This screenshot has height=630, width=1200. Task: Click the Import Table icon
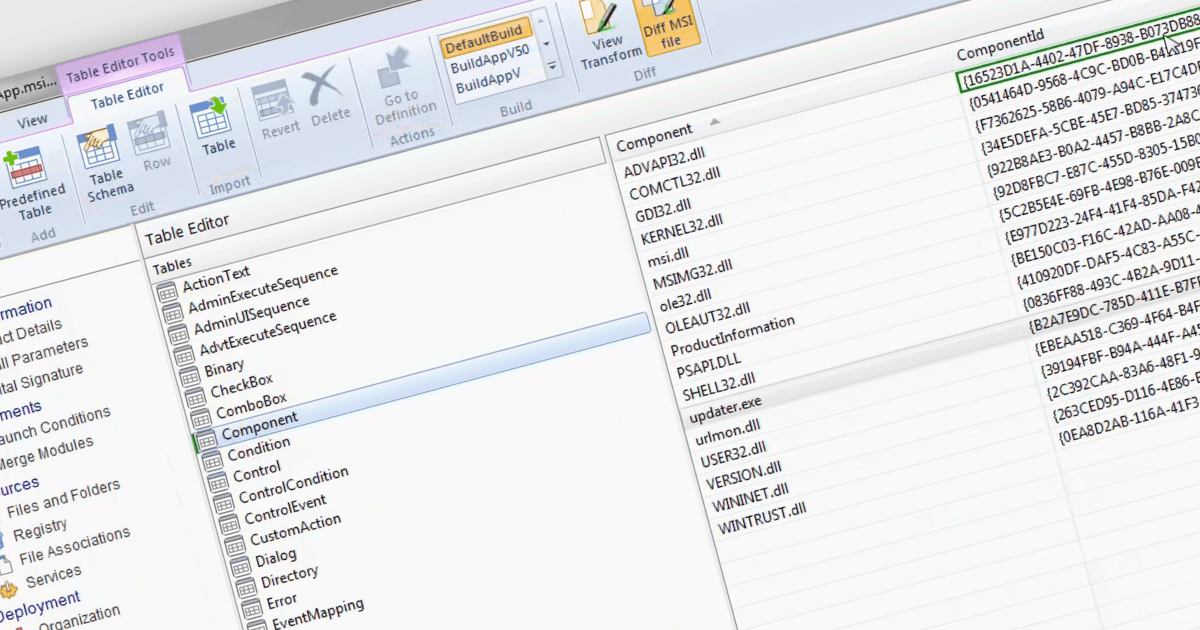(x=212, y=119)
